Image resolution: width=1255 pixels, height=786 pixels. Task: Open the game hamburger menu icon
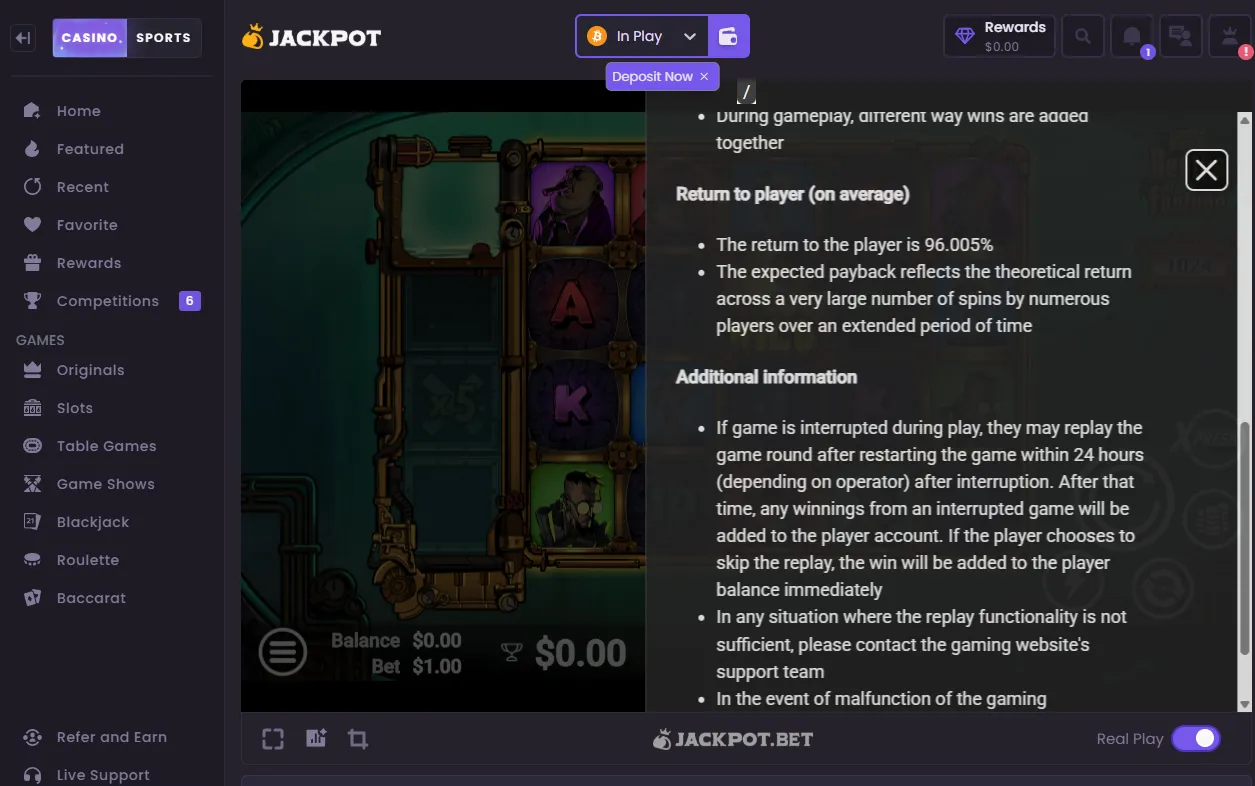(x=283, y=653)
